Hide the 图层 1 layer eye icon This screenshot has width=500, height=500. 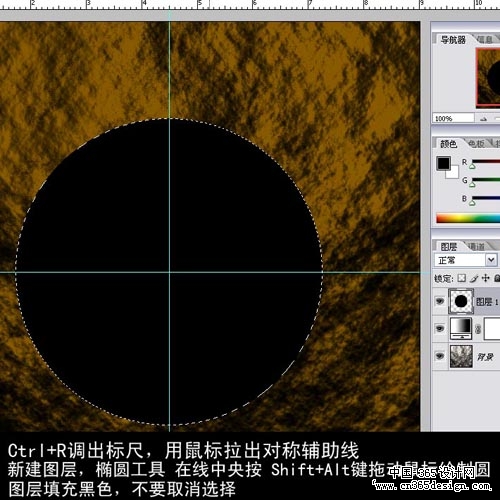coord(440,301)
